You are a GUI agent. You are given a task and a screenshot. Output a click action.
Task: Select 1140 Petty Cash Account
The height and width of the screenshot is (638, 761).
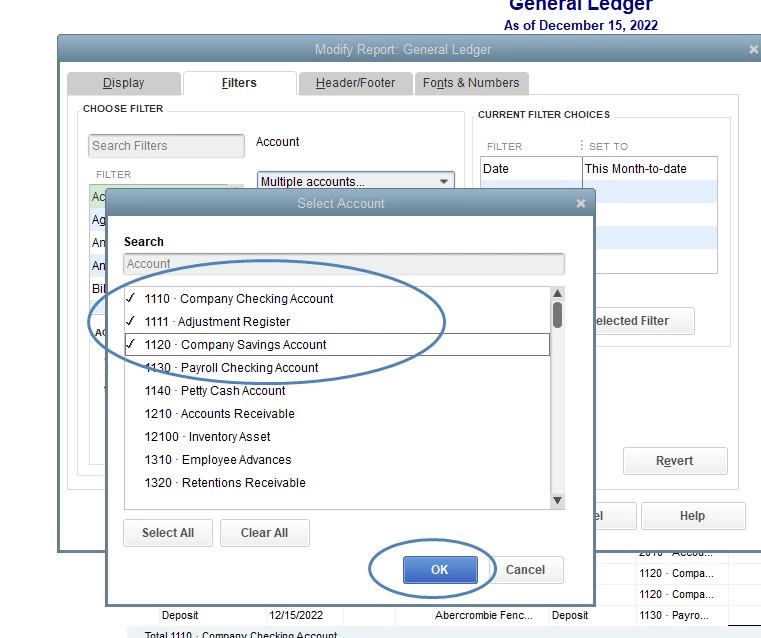point(337,391)
